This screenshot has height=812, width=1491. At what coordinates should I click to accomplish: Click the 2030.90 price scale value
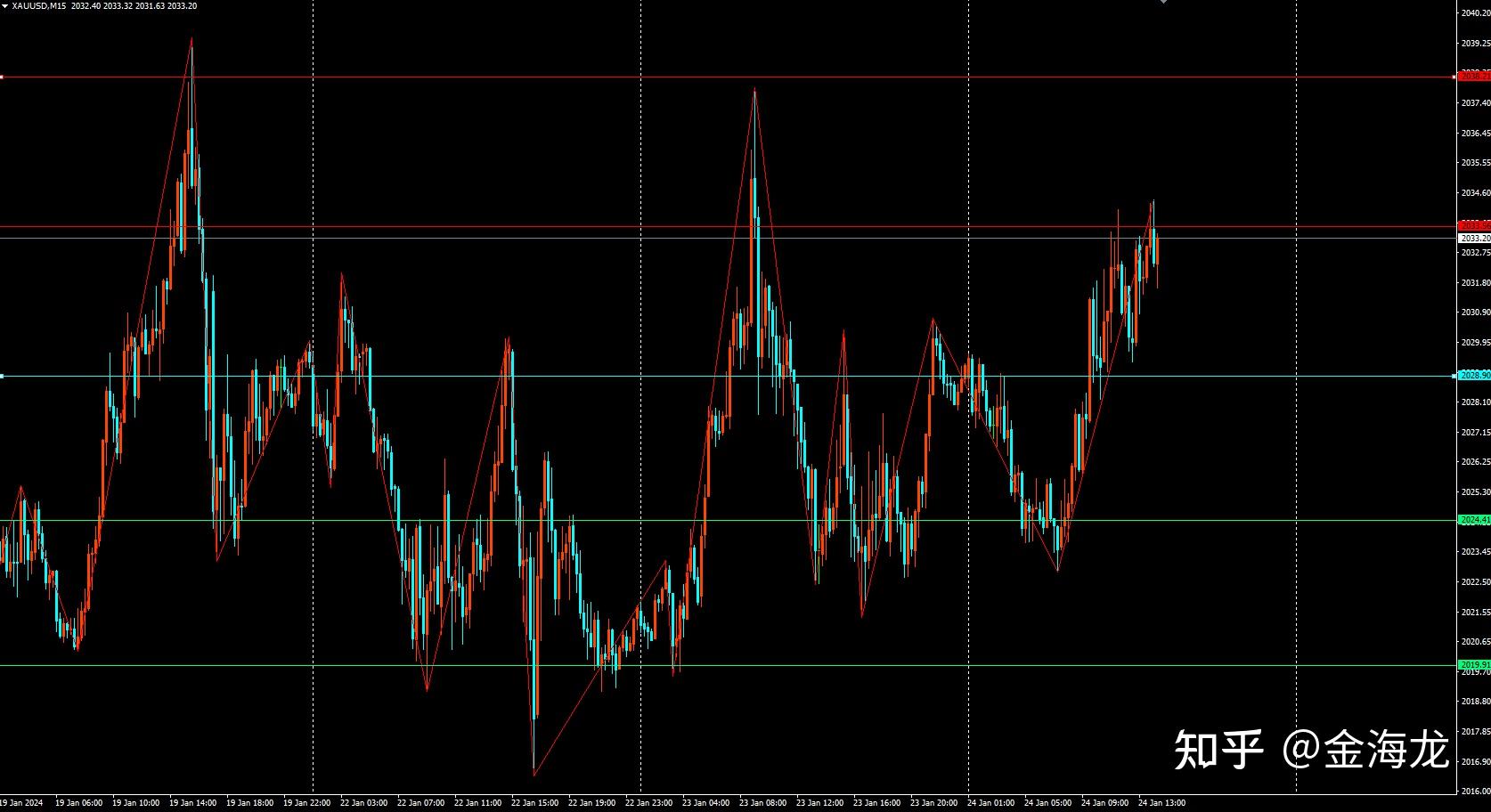[x=1476, y=313]
